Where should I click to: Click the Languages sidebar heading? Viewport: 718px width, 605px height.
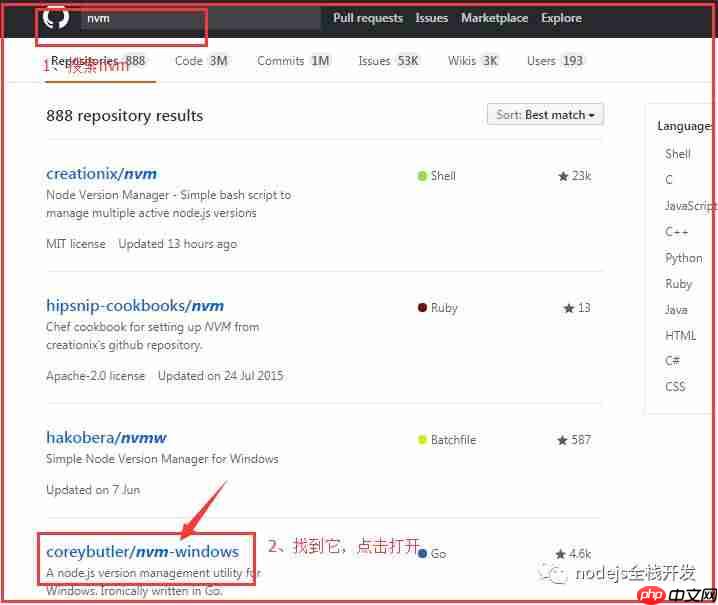coord(684,126)
